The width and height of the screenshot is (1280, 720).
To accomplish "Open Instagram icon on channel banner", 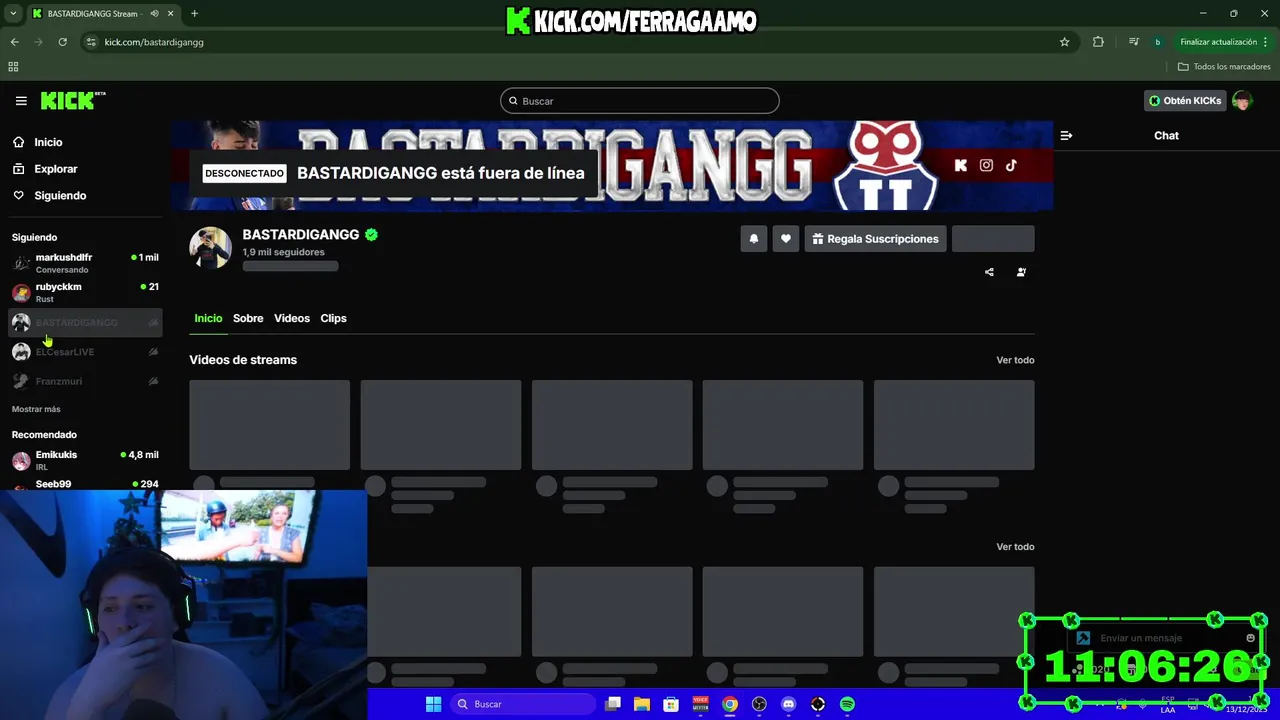I will click(x=986, y=166).
